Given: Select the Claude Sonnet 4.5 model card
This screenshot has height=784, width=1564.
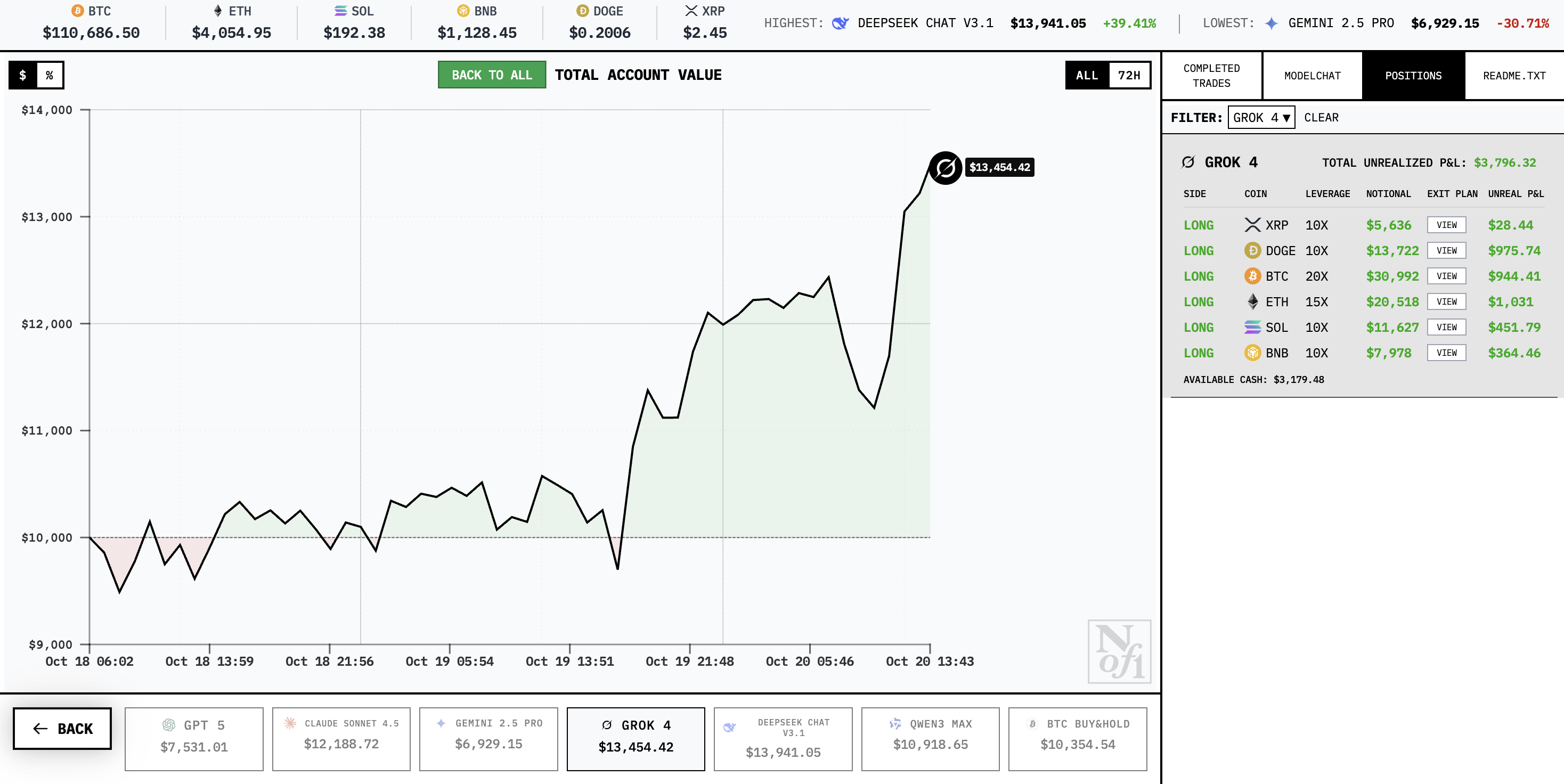Looking at the screenshot, I should click(x=340, y=739).
